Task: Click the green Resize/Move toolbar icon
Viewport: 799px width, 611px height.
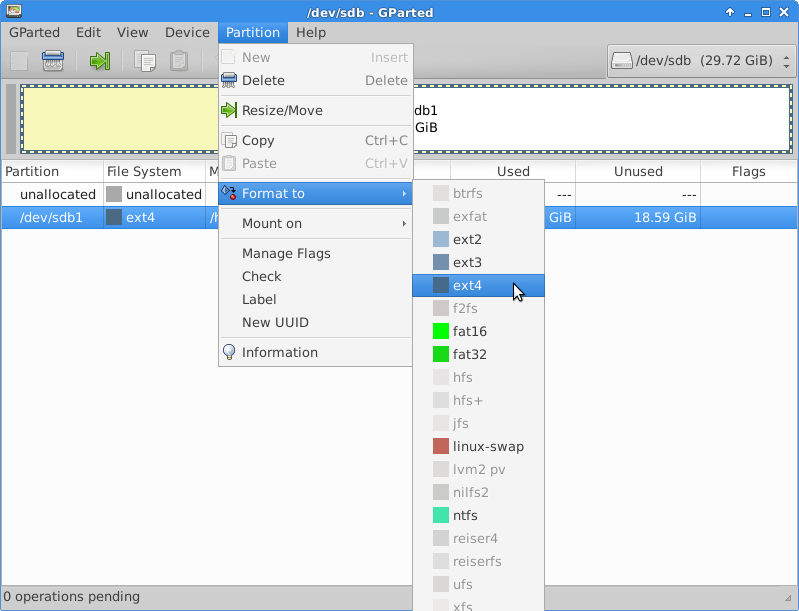Action: click(100, 61)
